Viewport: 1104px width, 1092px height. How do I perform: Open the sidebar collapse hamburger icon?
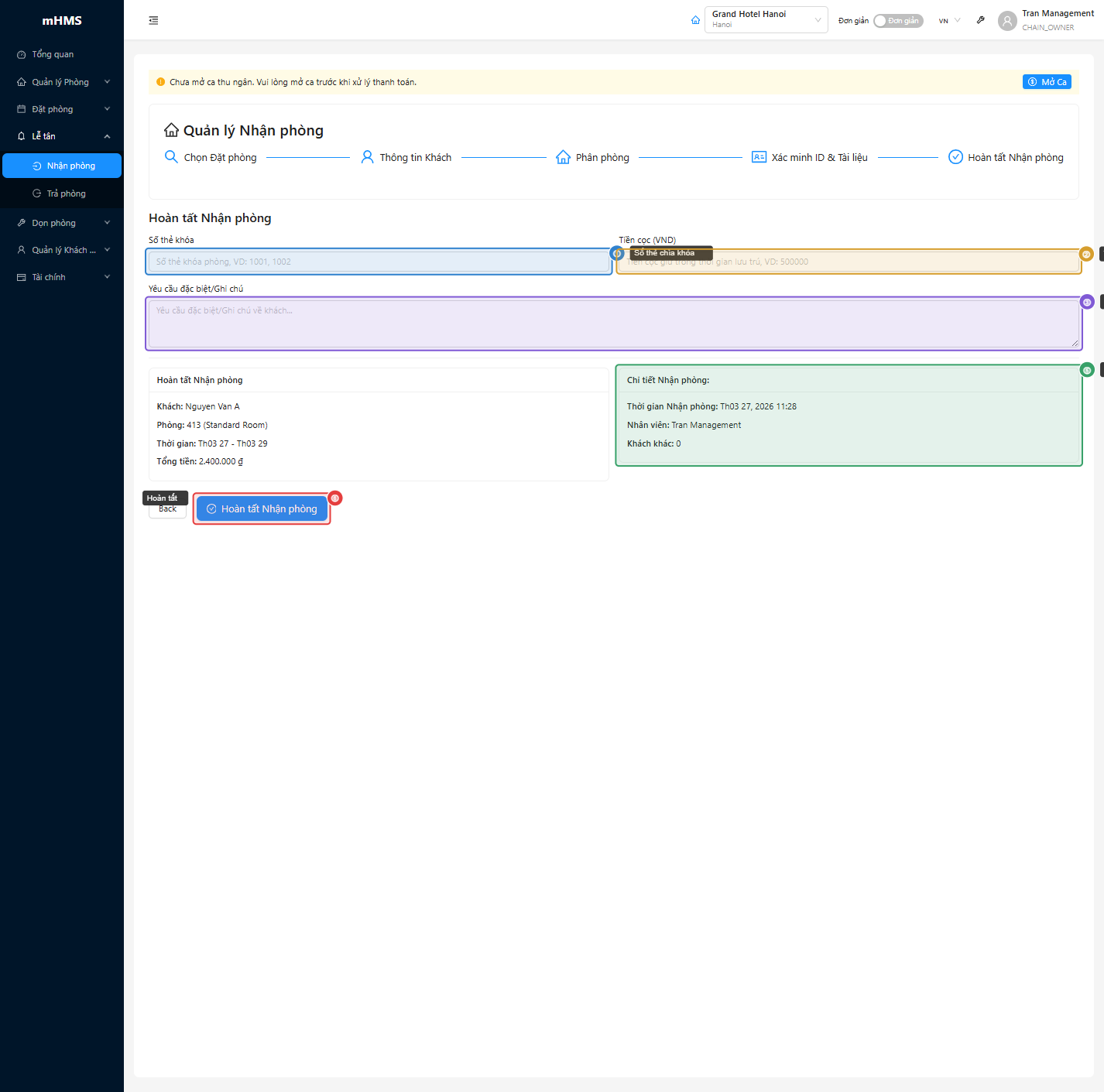(153, 20)
